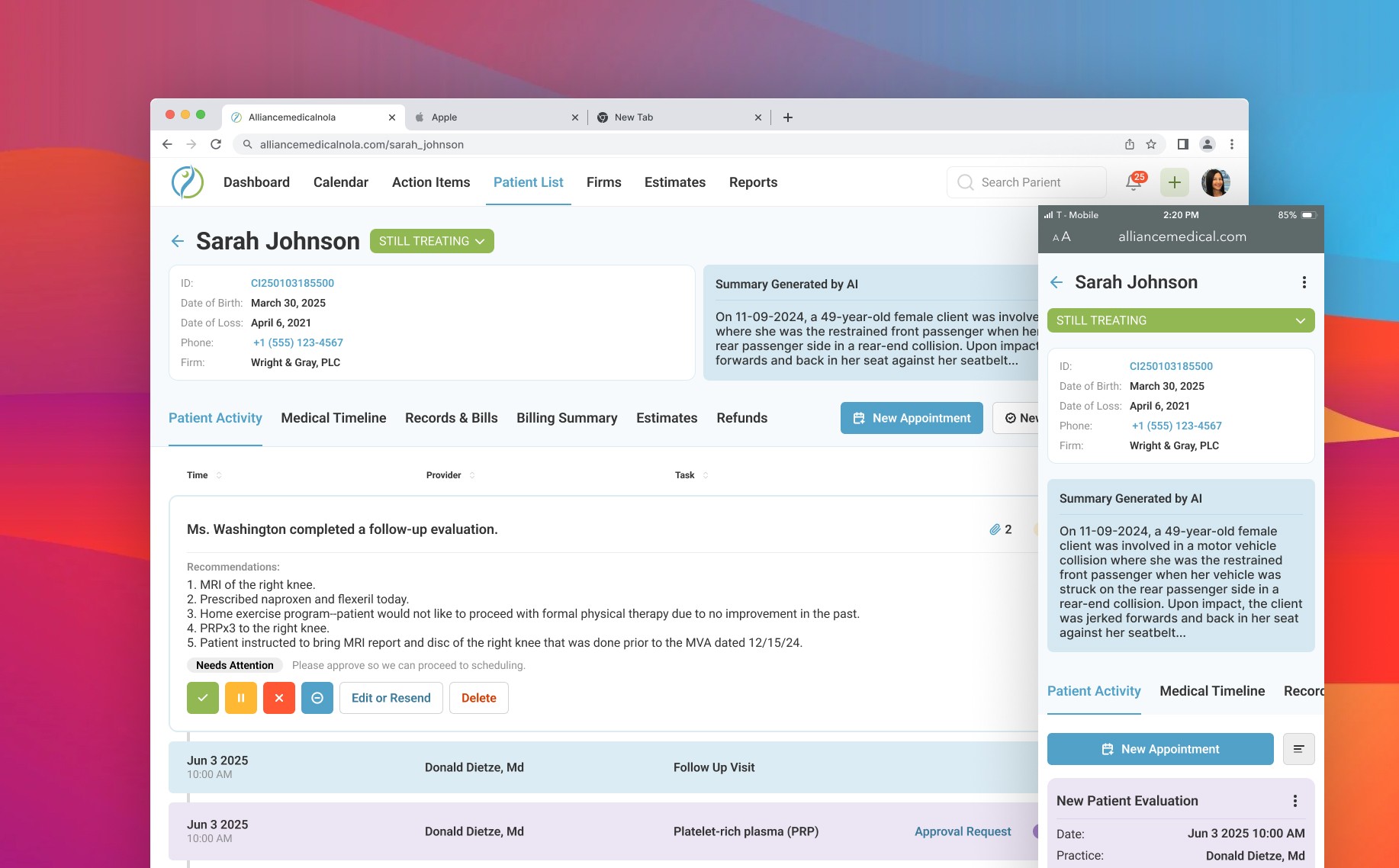Viewport: 1399px width, 868px height.
Task: Switch to the Apple browser tab
Action: [x=496, y=117]
